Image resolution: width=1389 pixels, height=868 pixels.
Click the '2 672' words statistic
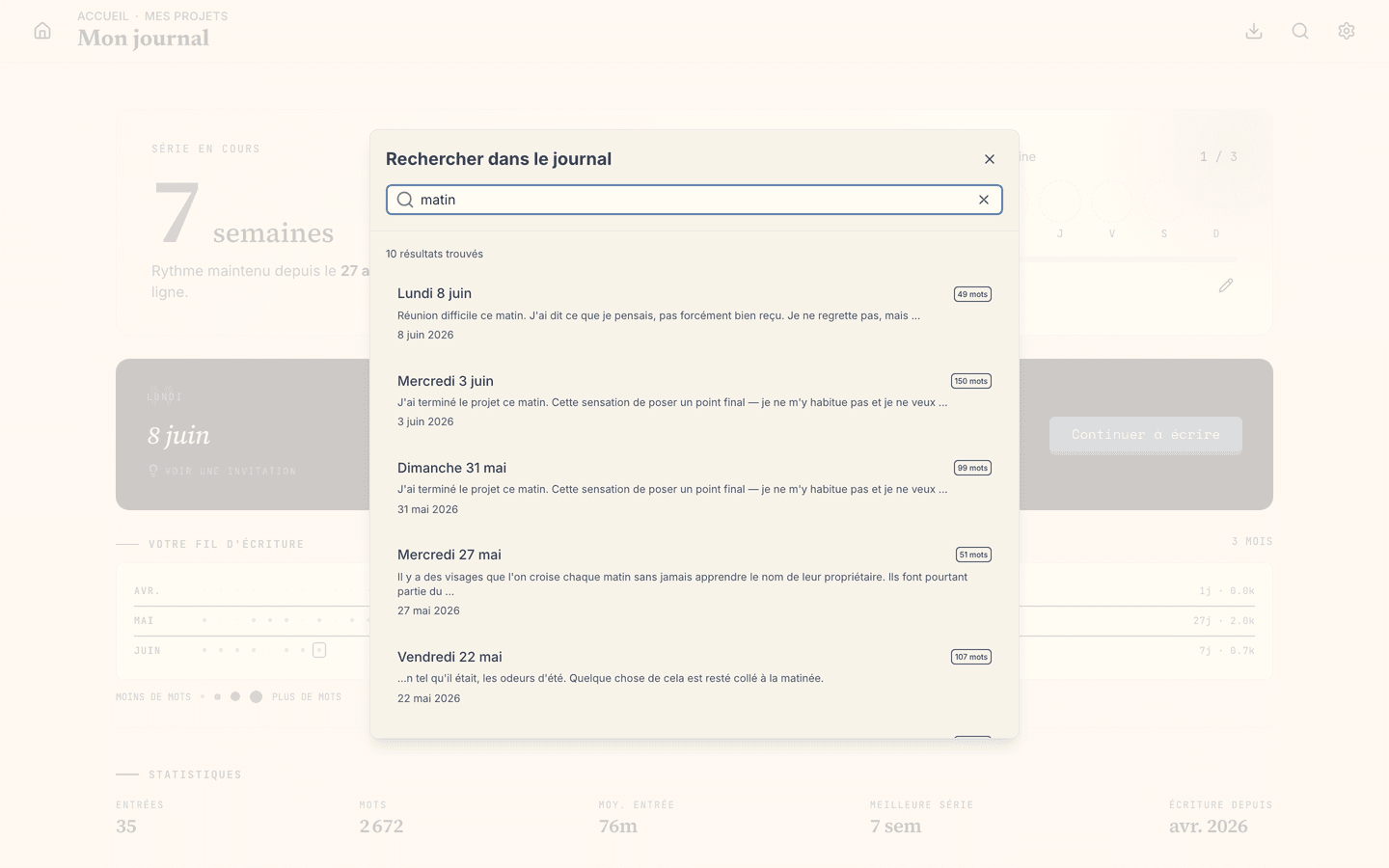[382, 827]
